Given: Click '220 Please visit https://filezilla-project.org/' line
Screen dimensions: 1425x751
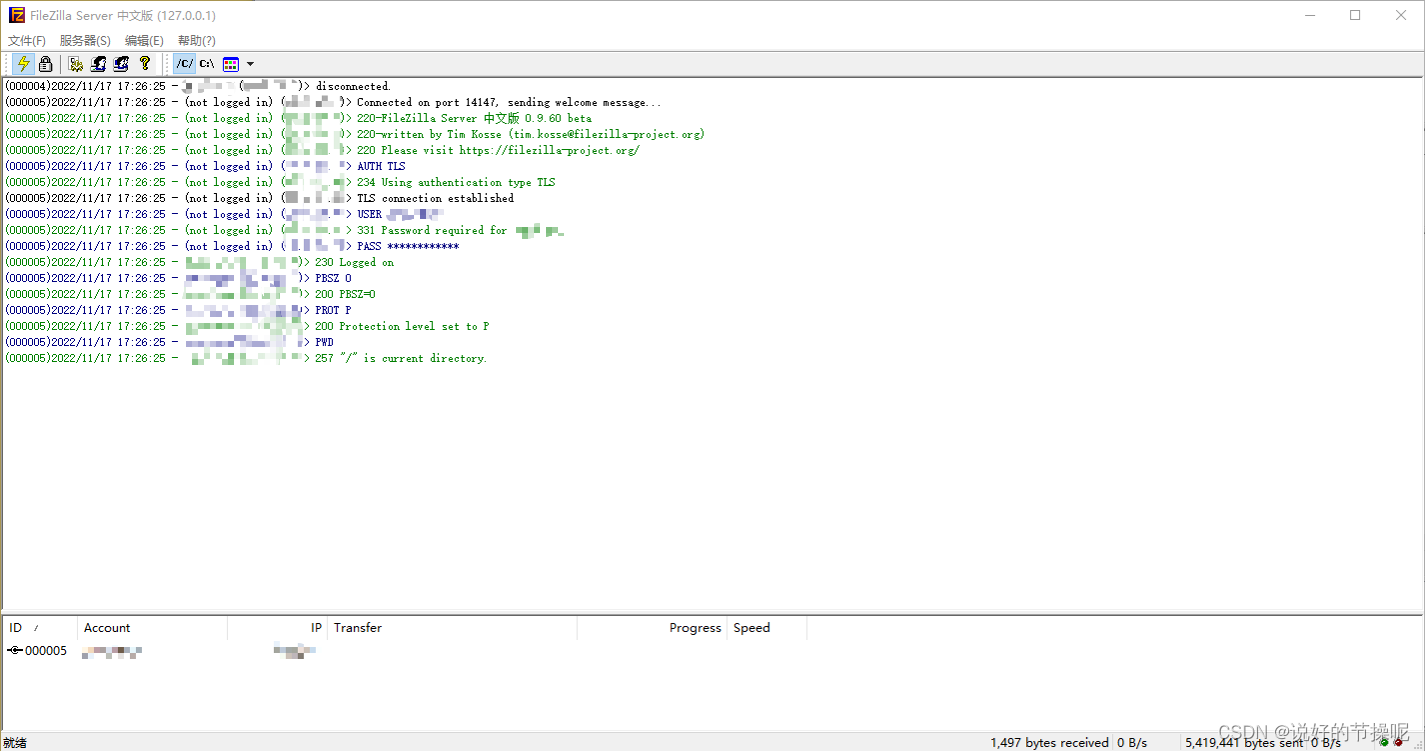Looking at the screenshot, I should click(x=322, y=150).
